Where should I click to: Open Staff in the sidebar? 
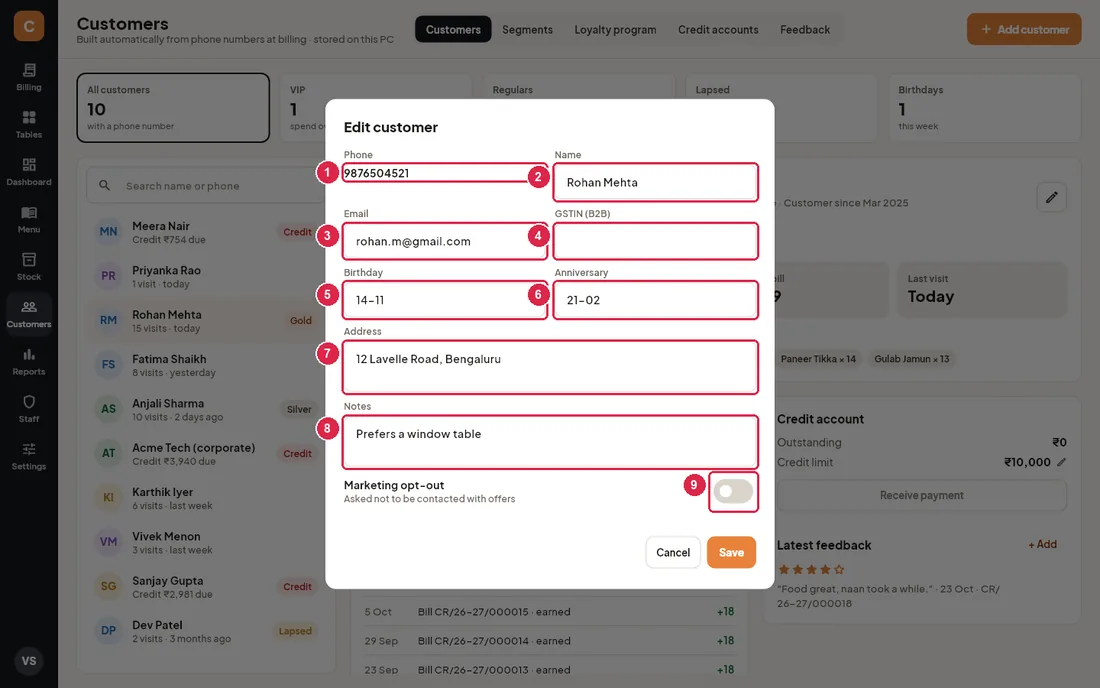coord(29,409)
